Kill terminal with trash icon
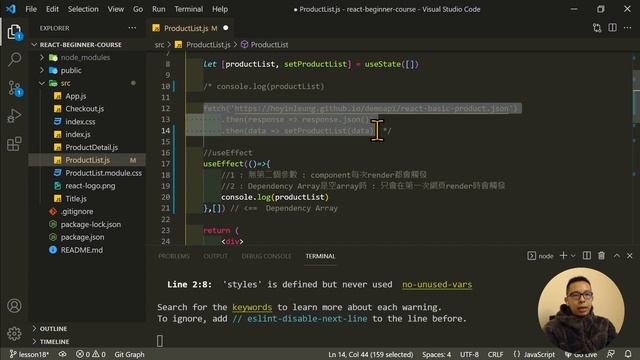 pos(601,256)
